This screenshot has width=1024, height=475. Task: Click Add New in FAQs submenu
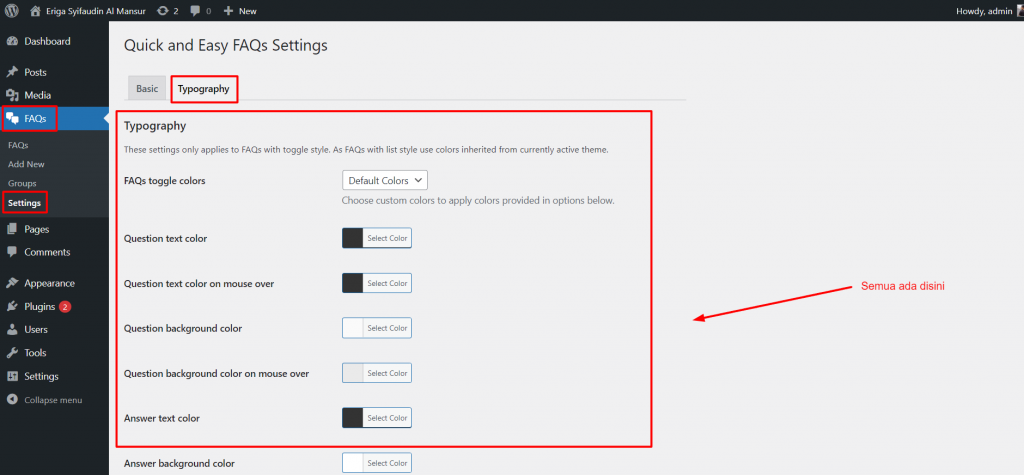pos(26,164)
